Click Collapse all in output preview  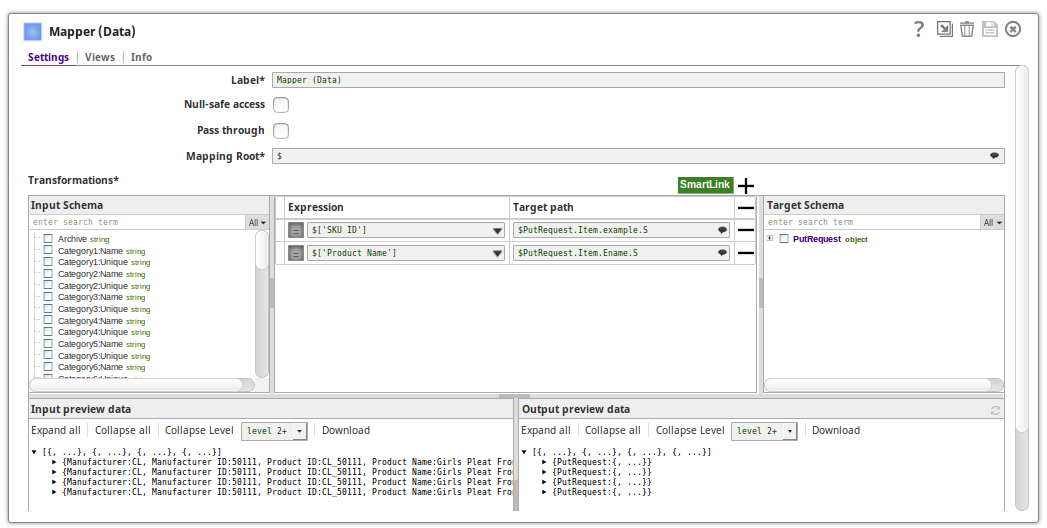click(613, 431)
